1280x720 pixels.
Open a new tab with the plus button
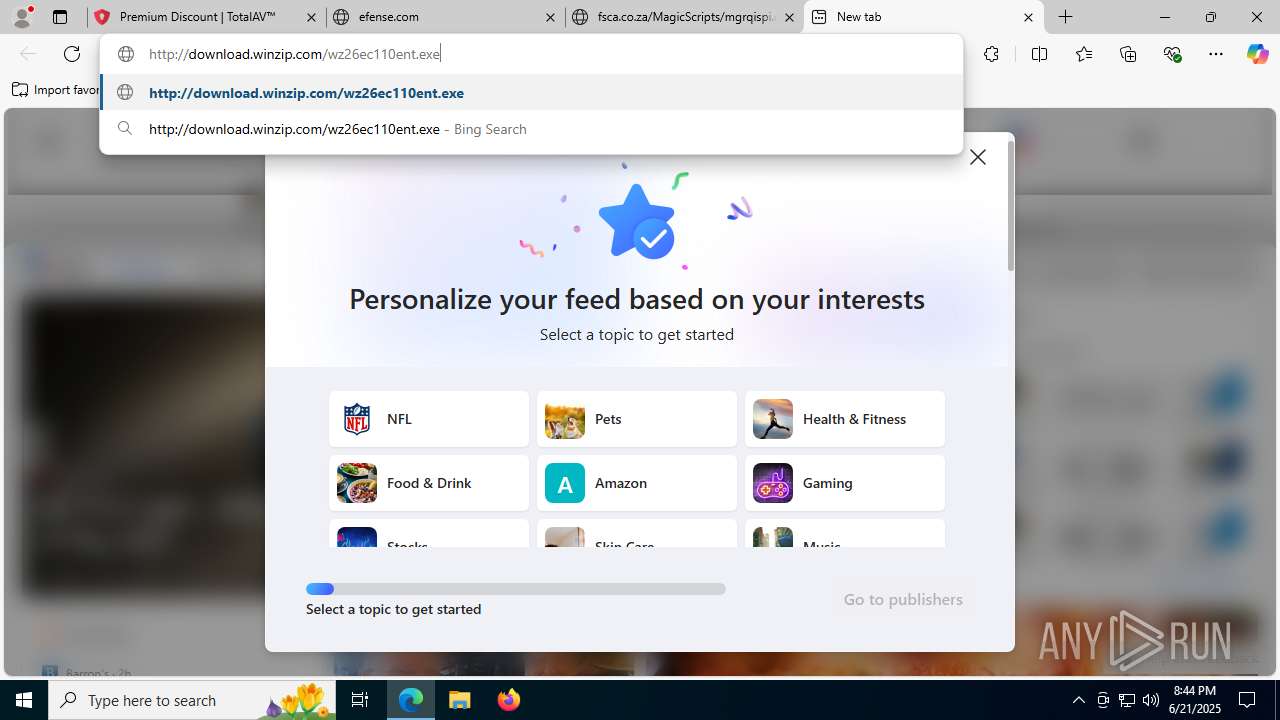pos(1066,17)
